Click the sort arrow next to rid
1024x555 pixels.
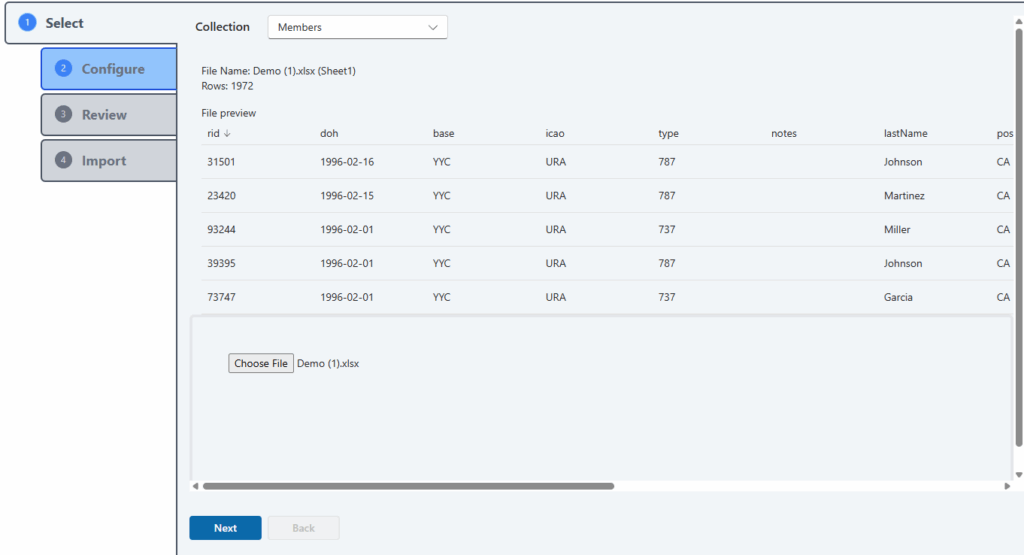pos(227,133)
